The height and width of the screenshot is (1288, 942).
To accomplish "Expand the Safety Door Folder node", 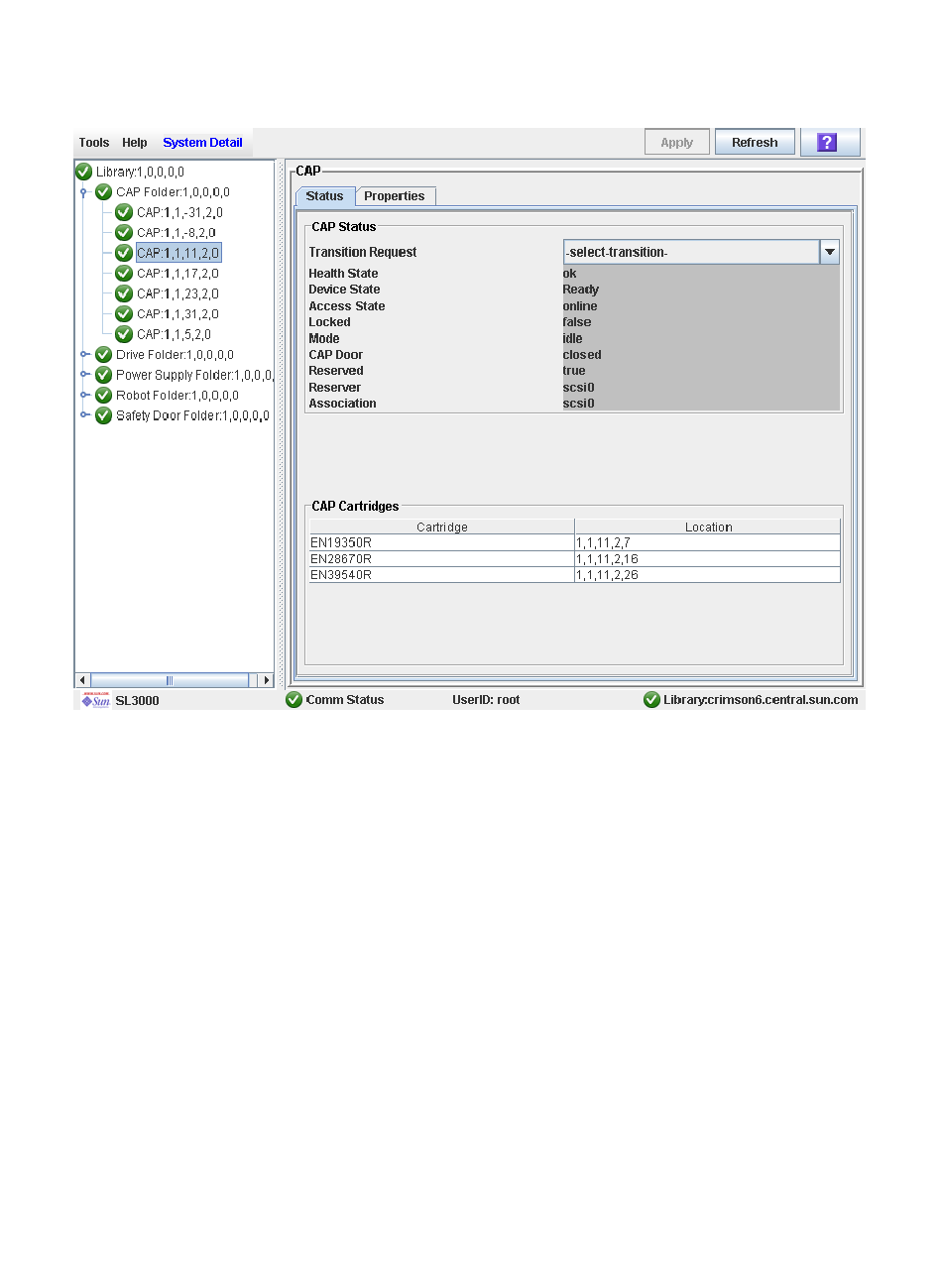I will pos(85,415).
